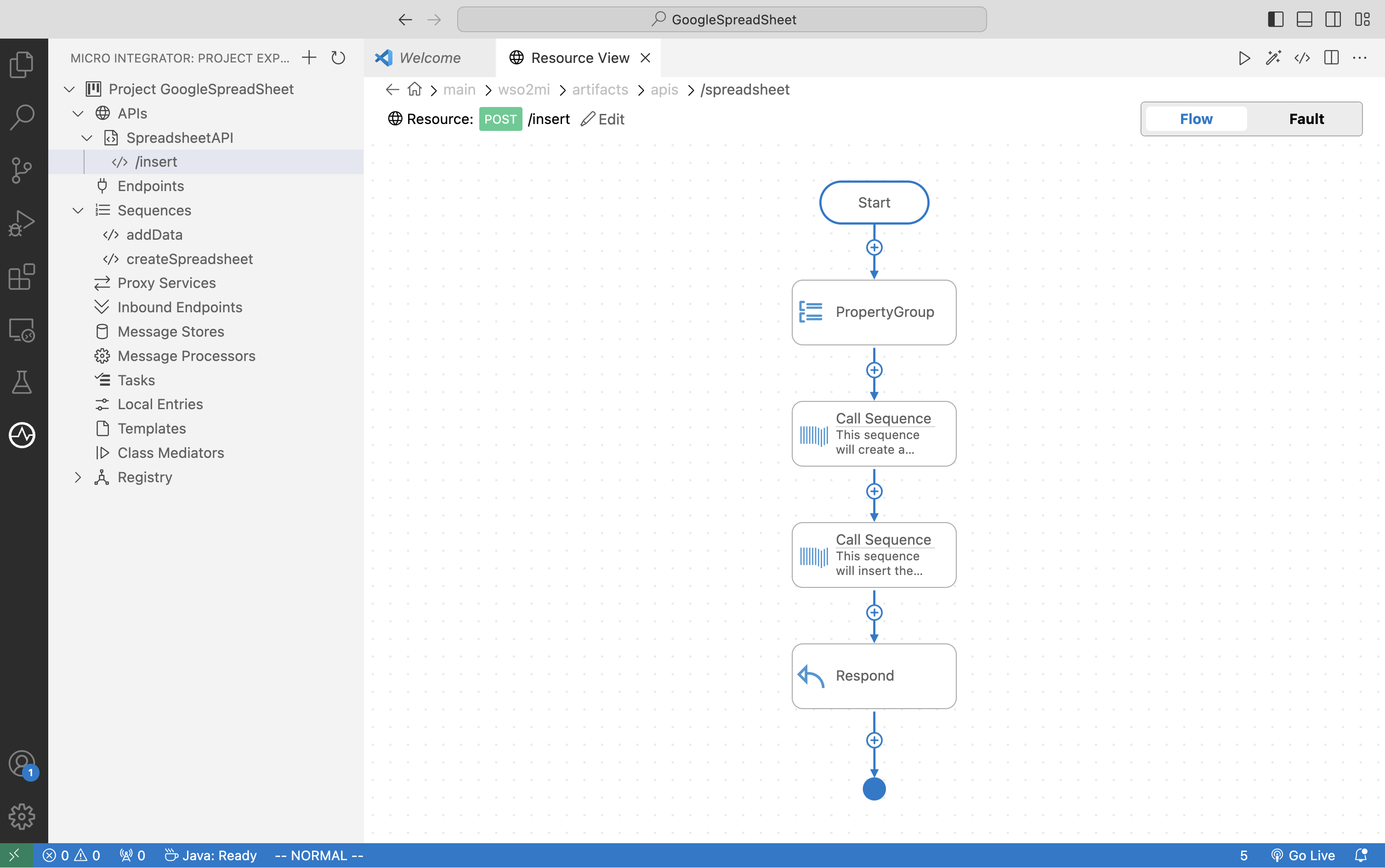Open the Accounts icon with badge
Viewport: 1385px width, 868px height.
tap(22, 764)
